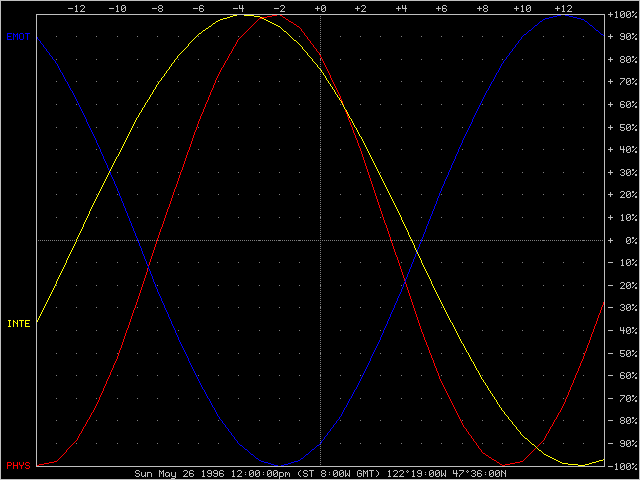Click the +100% scale label
The height and width of the screenshot is (480, 640).
[622, 15]
